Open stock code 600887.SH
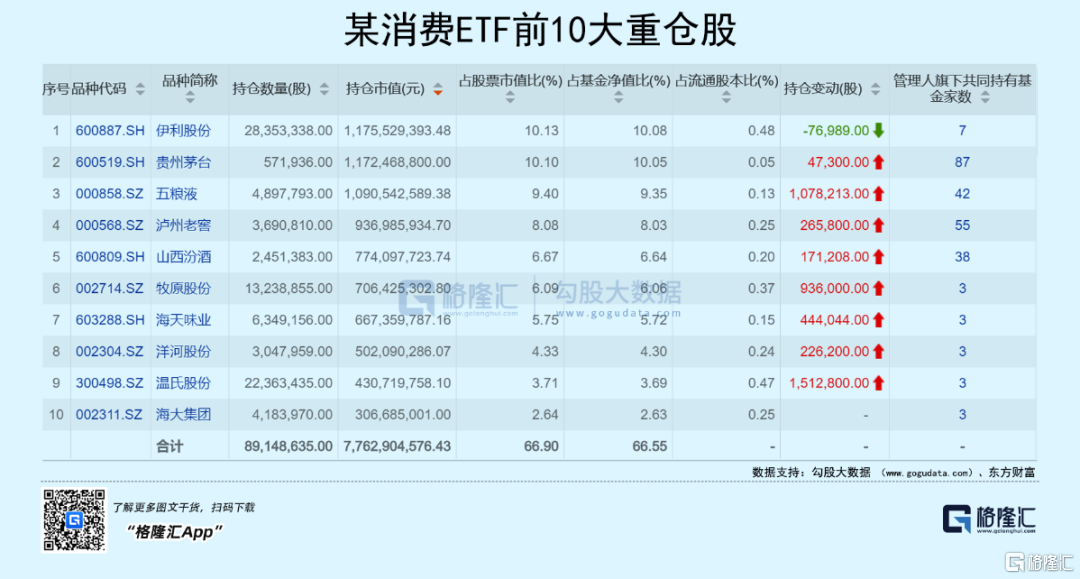Viewport: 1080px width, 579px height. 110,131
